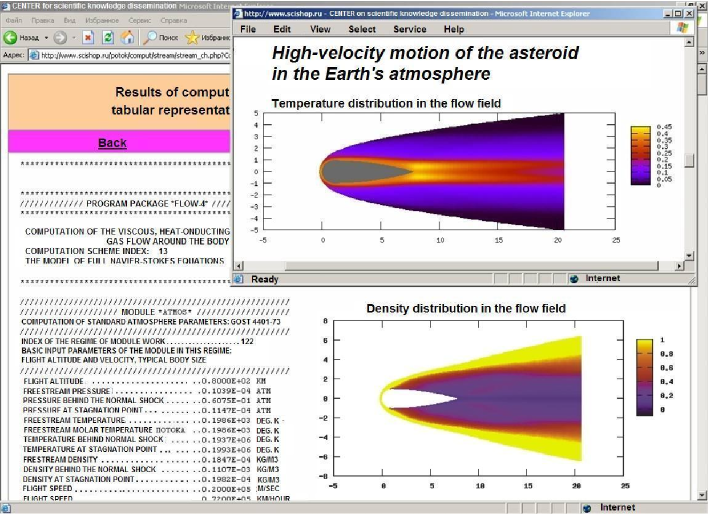Click the grey Forward arrow icon
The height and width of the screenshot is (514, 708).
coord(60,37)
